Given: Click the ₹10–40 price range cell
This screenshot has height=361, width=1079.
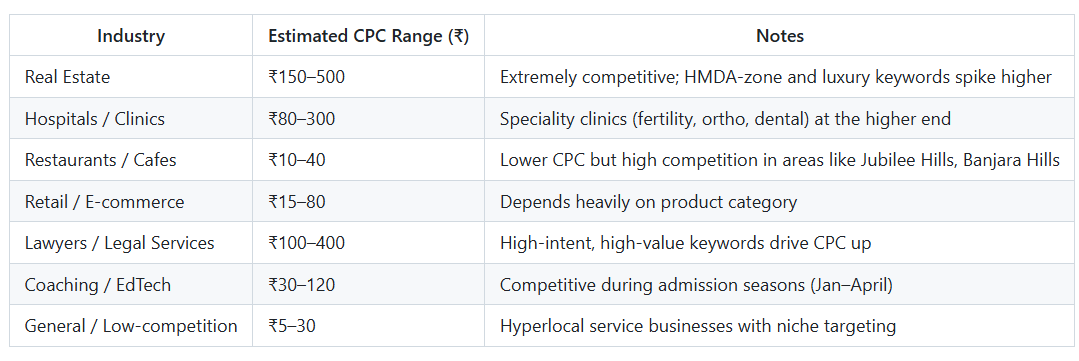Looking at the screenshot, I should click(368, 160).
